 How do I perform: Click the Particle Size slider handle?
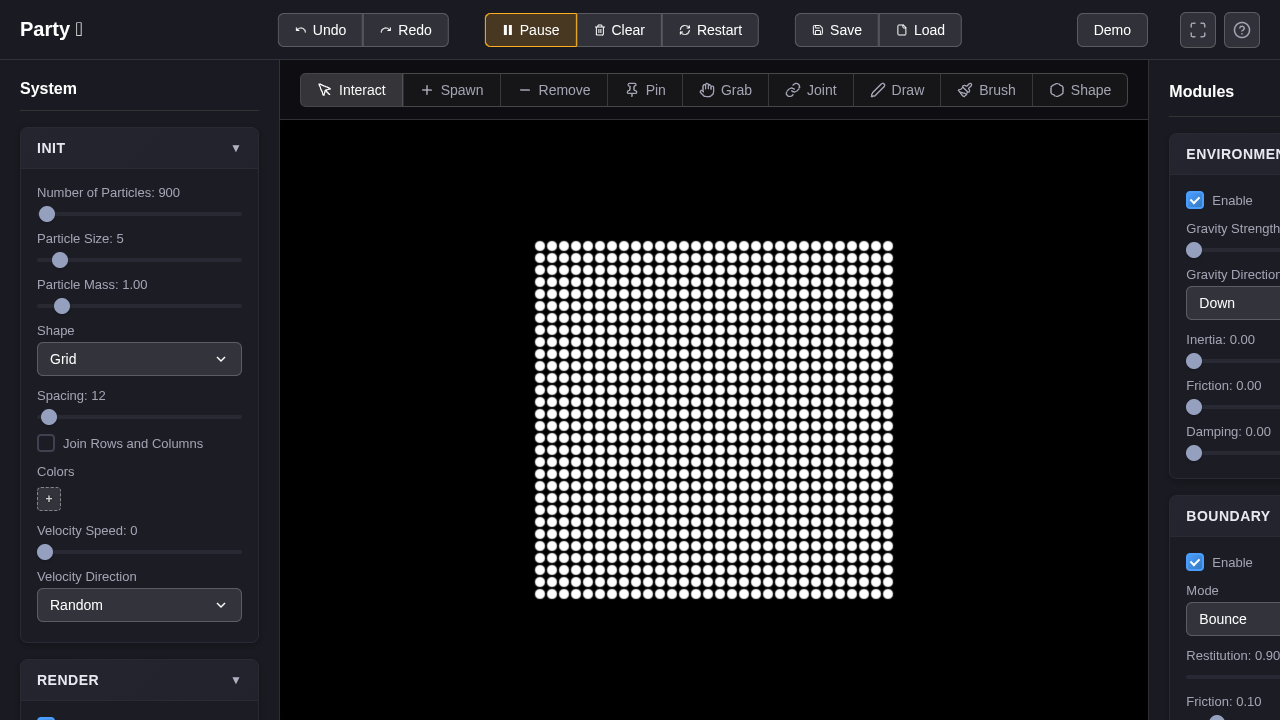tap(60, 260)
